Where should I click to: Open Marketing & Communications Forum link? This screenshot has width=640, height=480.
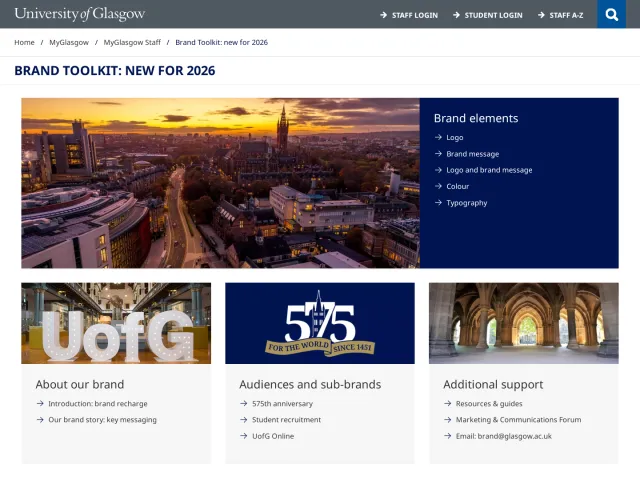[518, 420]
